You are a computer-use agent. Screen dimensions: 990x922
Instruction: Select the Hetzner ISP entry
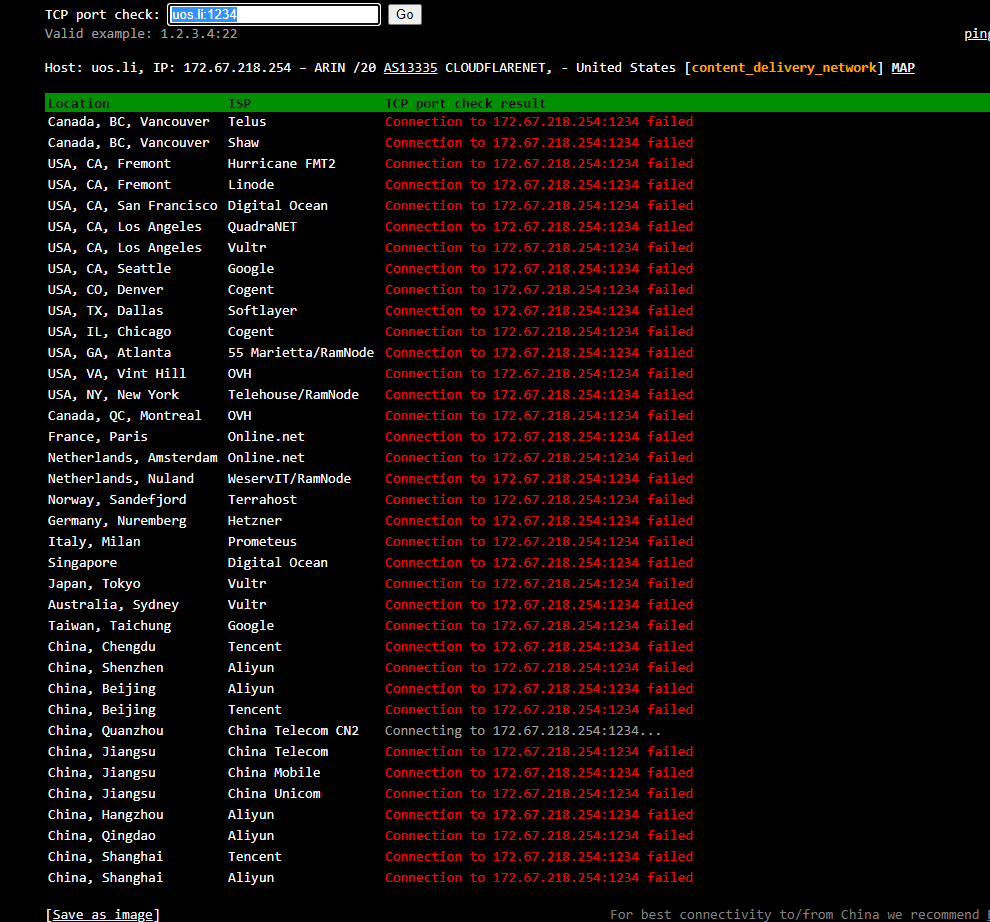click(x=254, y=521)
